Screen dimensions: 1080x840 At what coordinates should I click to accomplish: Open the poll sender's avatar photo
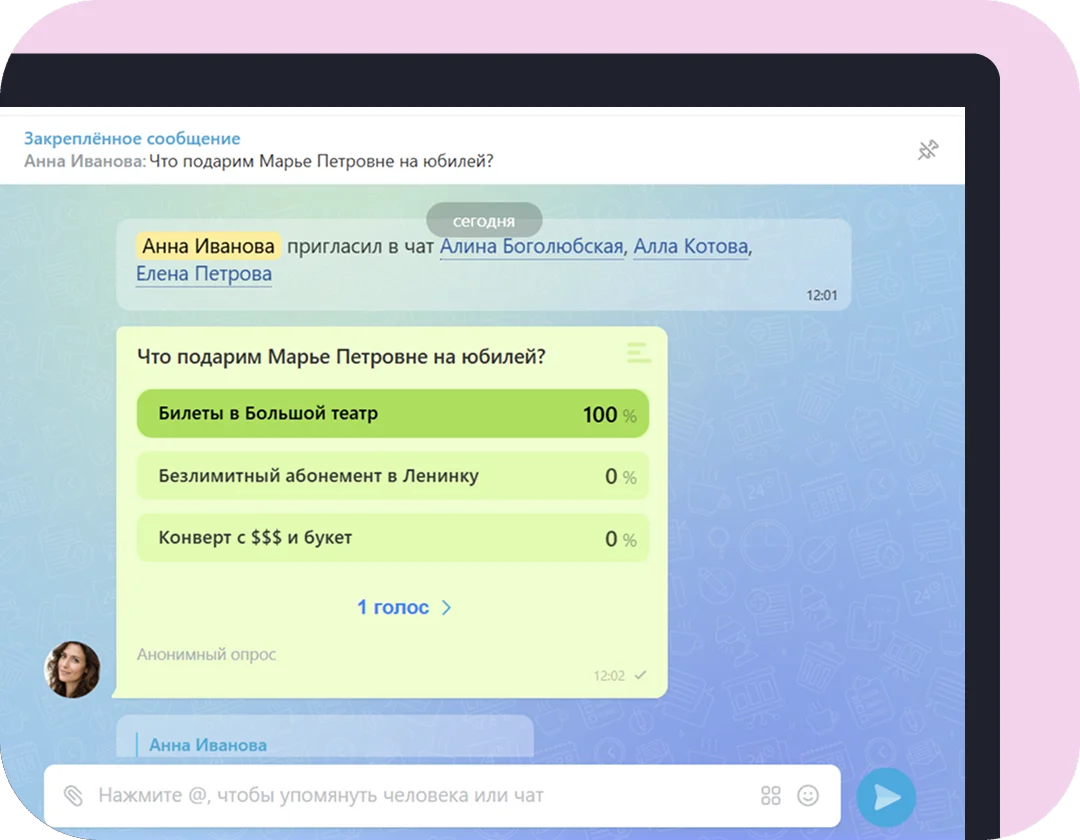72,669
